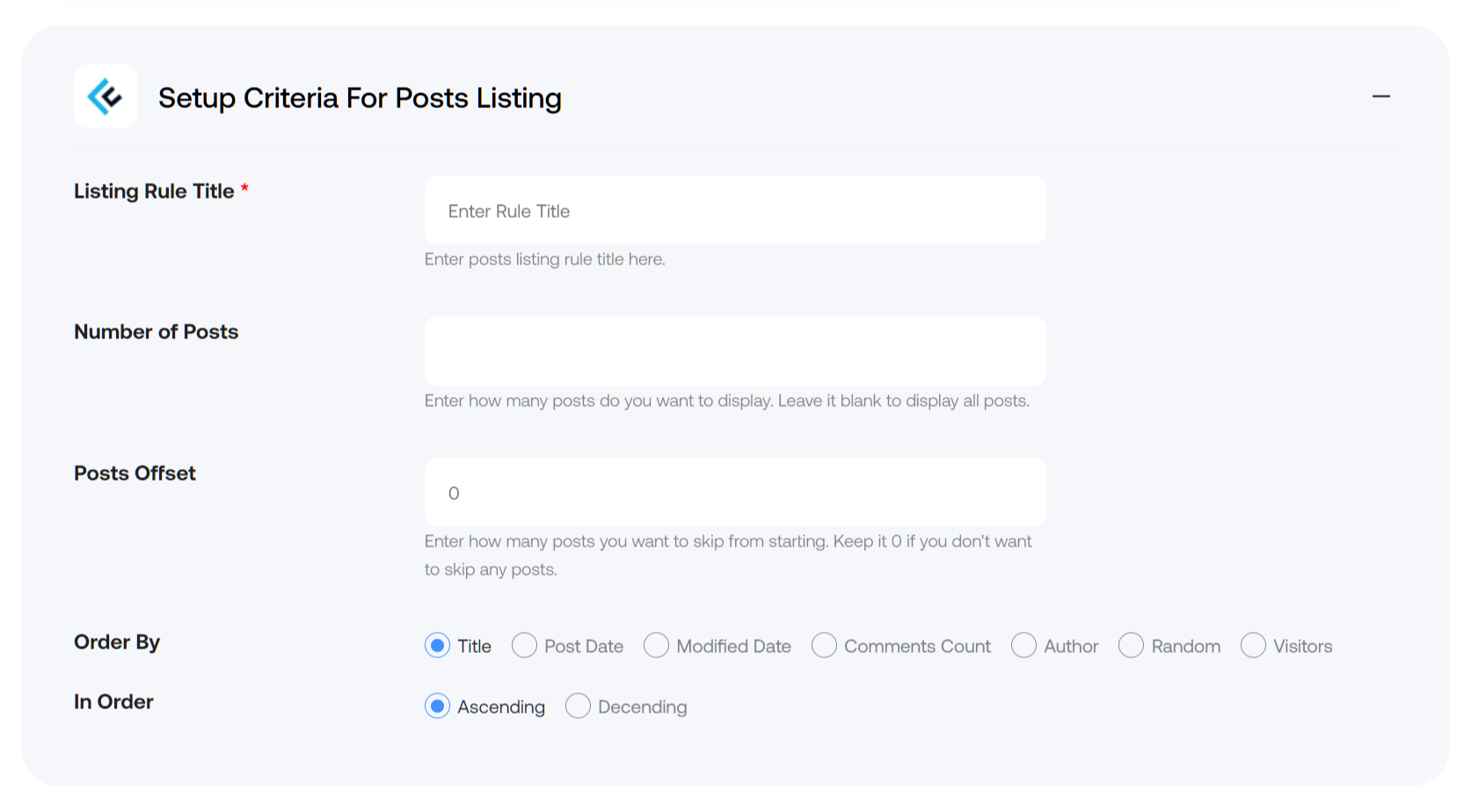Viewport: 1464px width, 812px height.
Task: Focus the Listing Rule Title field
Action: (735, 211)
